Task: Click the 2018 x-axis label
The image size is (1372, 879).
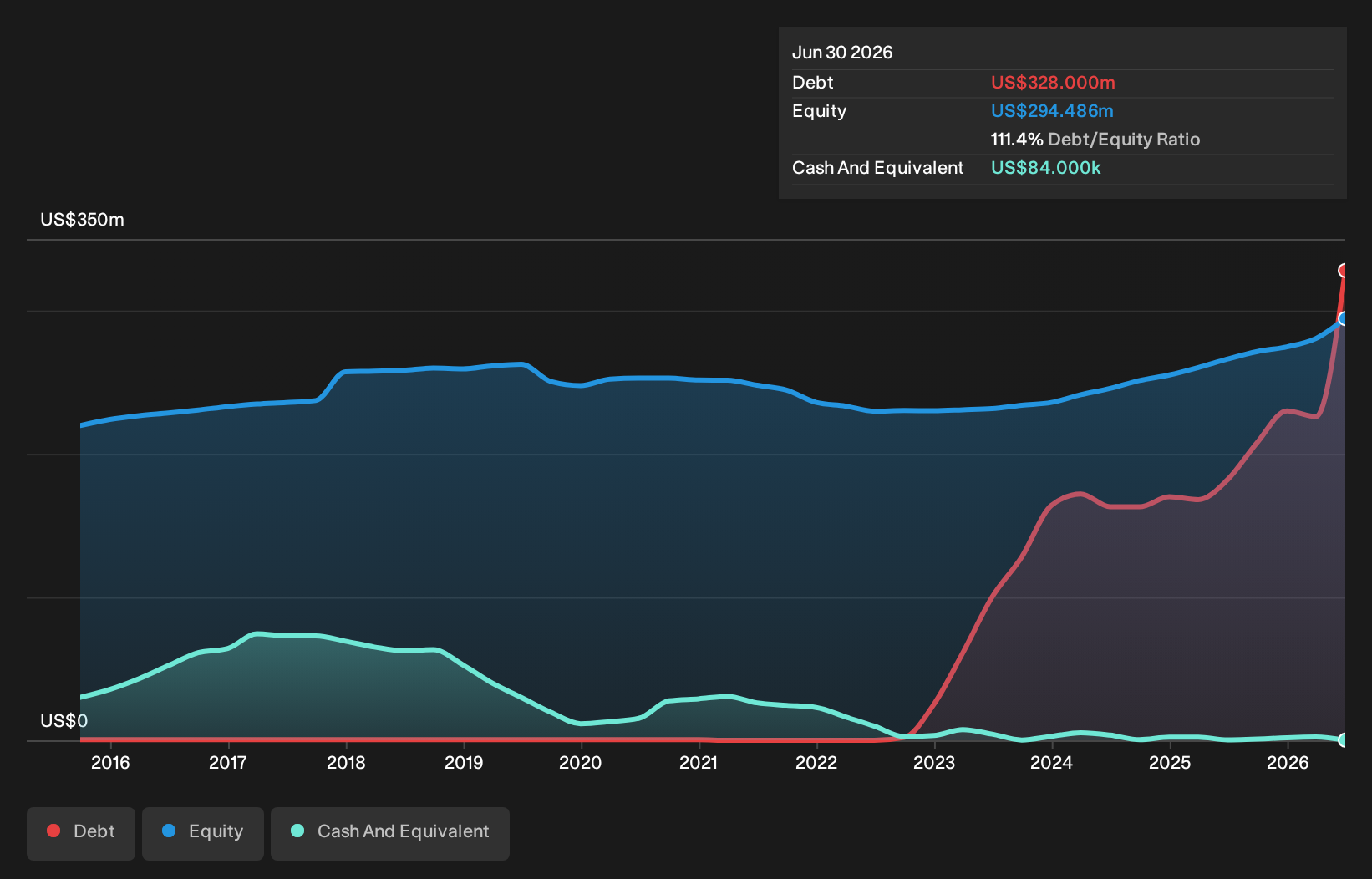Action: pos(346,762)
